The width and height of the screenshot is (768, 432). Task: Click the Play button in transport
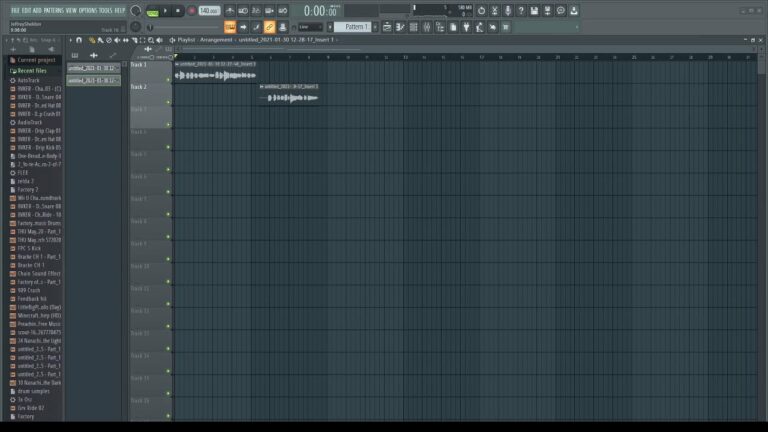166,11
